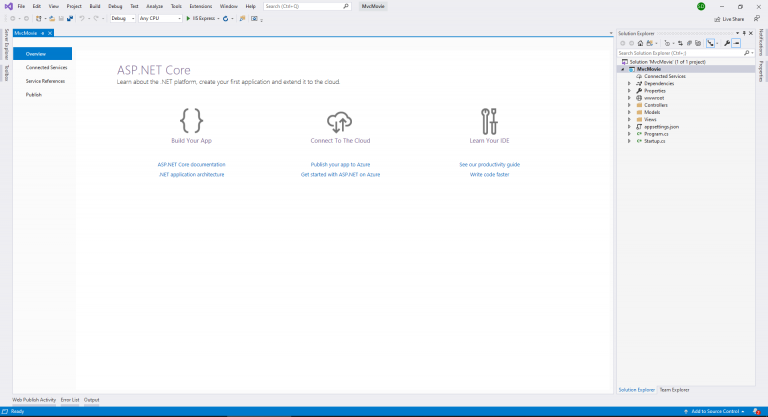This screenshot has width=768, height=417.
Task: Open Properties wrench icon in Solution Explorer
Action: click(x=727, y=43)
